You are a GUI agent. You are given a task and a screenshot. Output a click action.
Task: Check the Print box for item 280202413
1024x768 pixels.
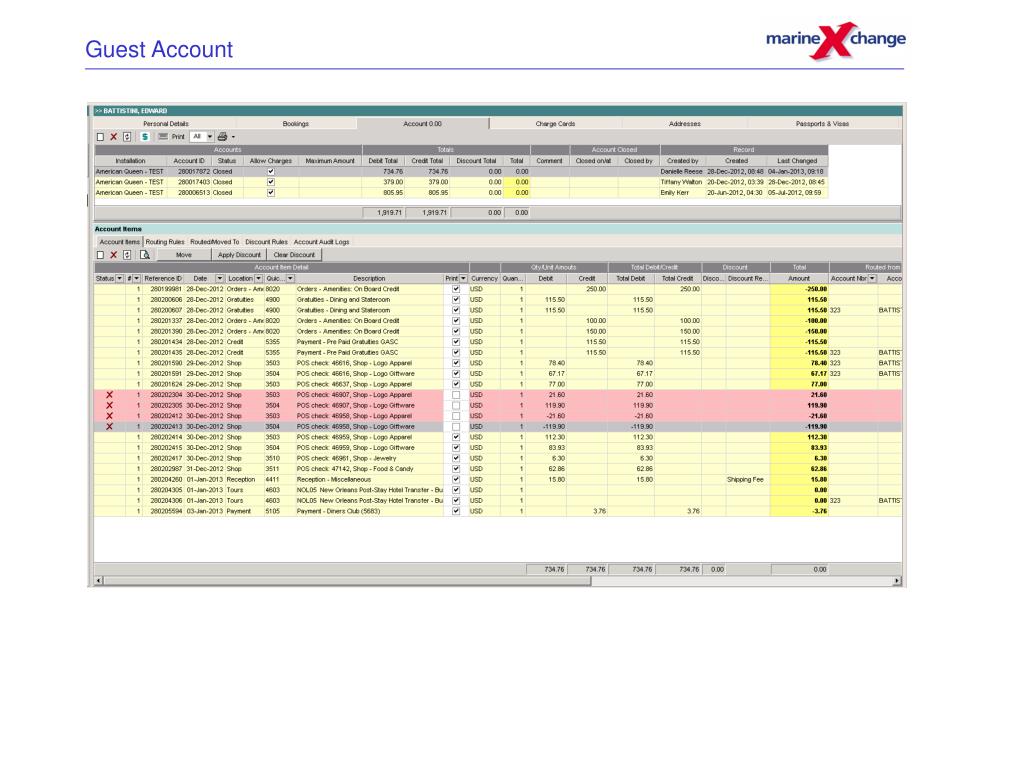coord(456,426)
